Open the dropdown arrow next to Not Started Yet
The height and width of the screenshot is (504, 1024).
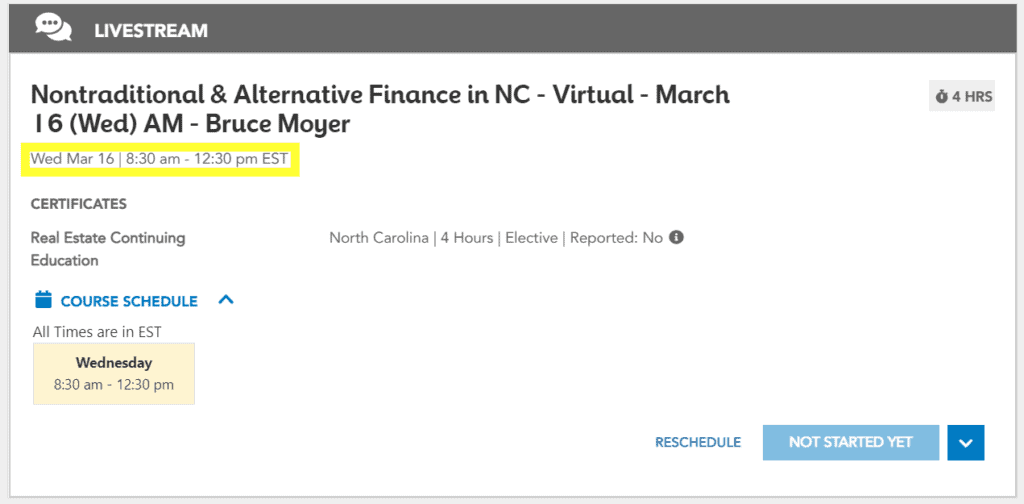click(965, 443)
